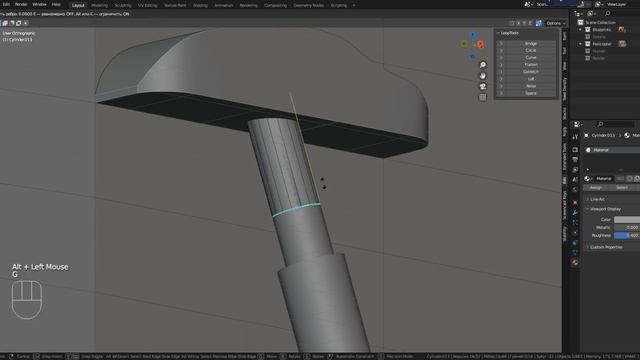Viewport: 640px width, 360px height.
Task: Open the outliner display mode dropdown
Action: tap(579, 13)
